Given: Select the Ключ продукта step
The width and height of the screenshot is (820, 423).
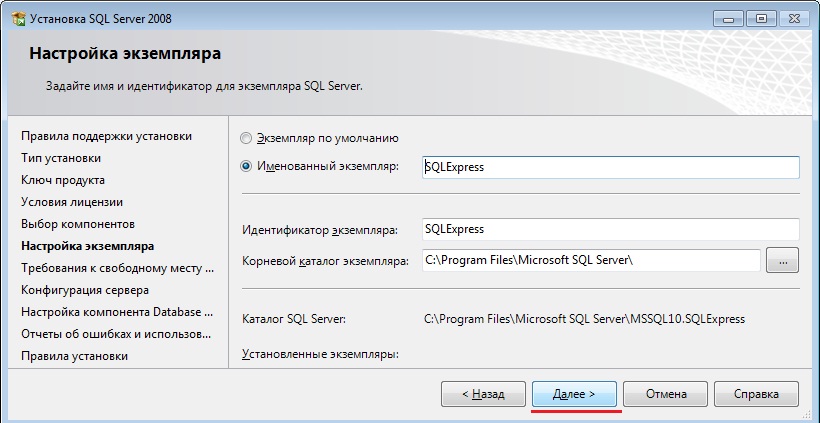Looking at the screenshot, I should 63,180.
